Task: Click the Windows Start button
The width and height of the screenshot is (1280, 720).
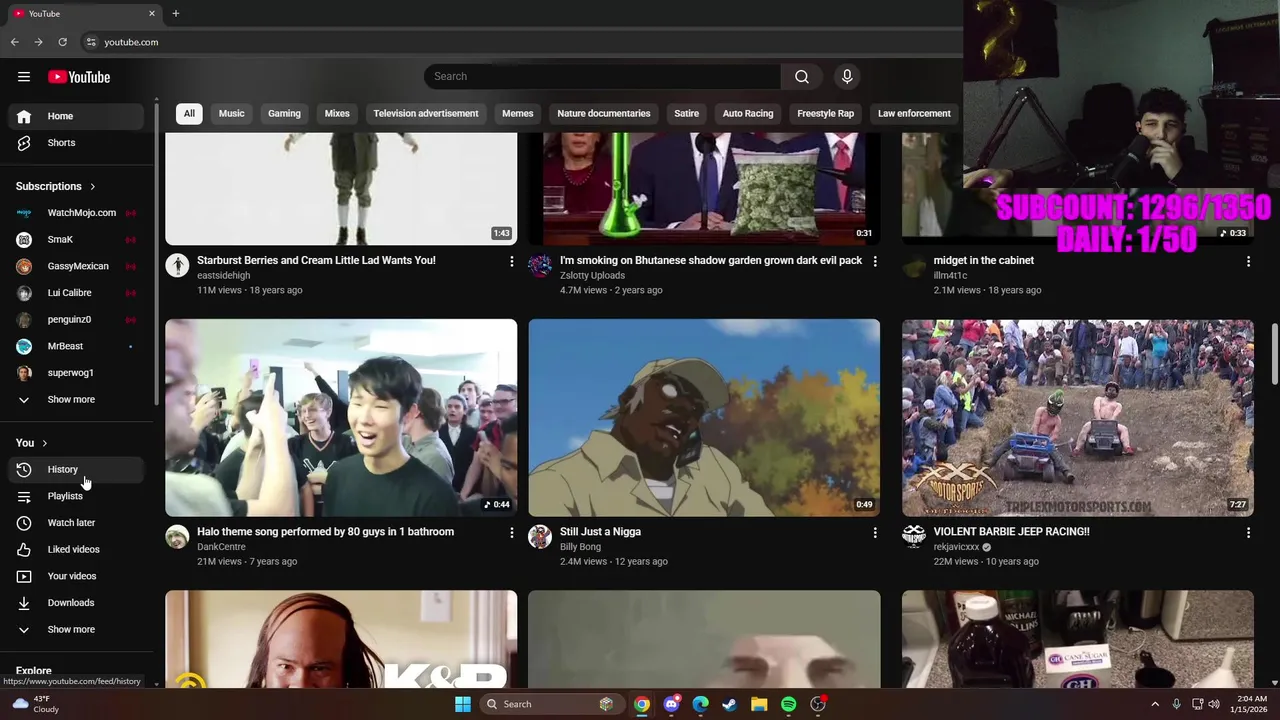Action: point(462,704)
